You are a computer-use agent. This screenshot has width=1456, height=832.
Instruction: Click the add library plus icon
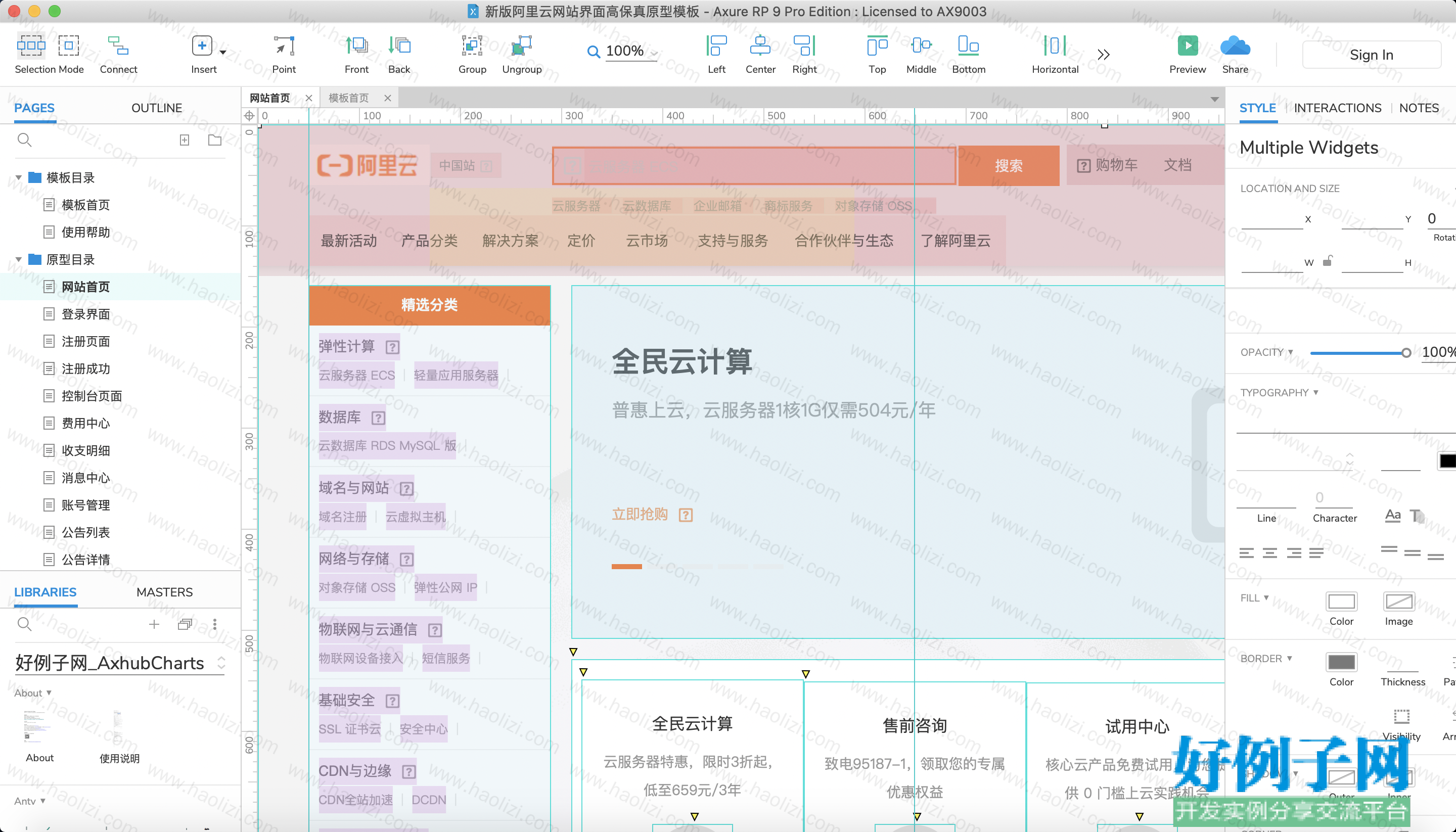(154, 624)
